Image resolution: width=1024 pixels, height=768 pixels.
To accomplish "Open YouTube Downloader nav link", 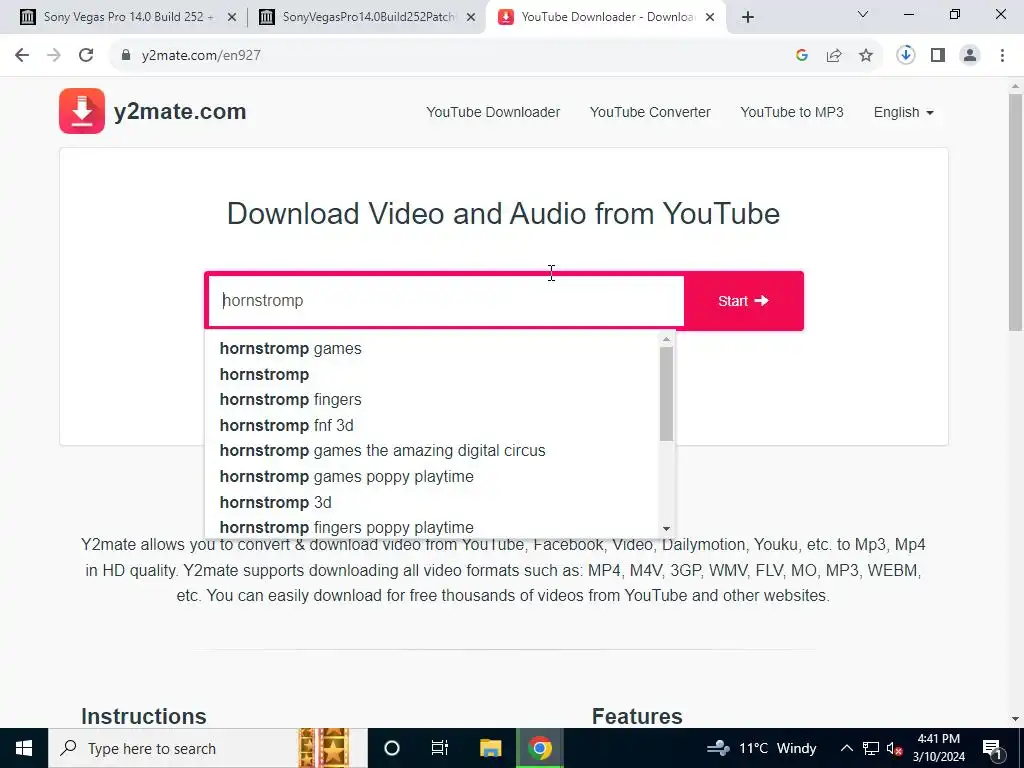I will 493,112.
